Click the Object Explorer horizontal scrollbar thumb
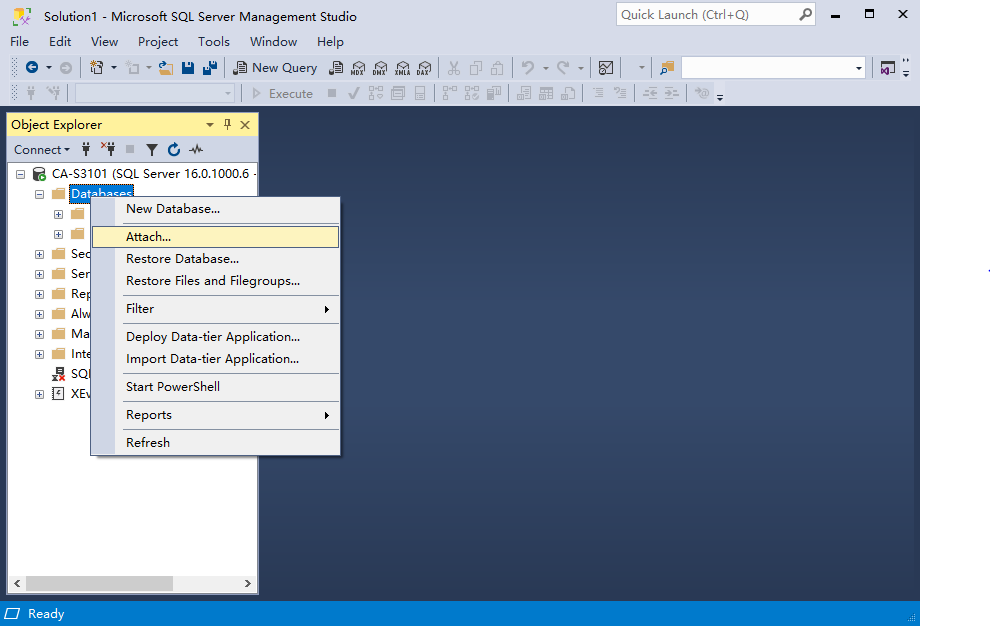This screenshot has height=626, width=990. [x=100, y=583]
